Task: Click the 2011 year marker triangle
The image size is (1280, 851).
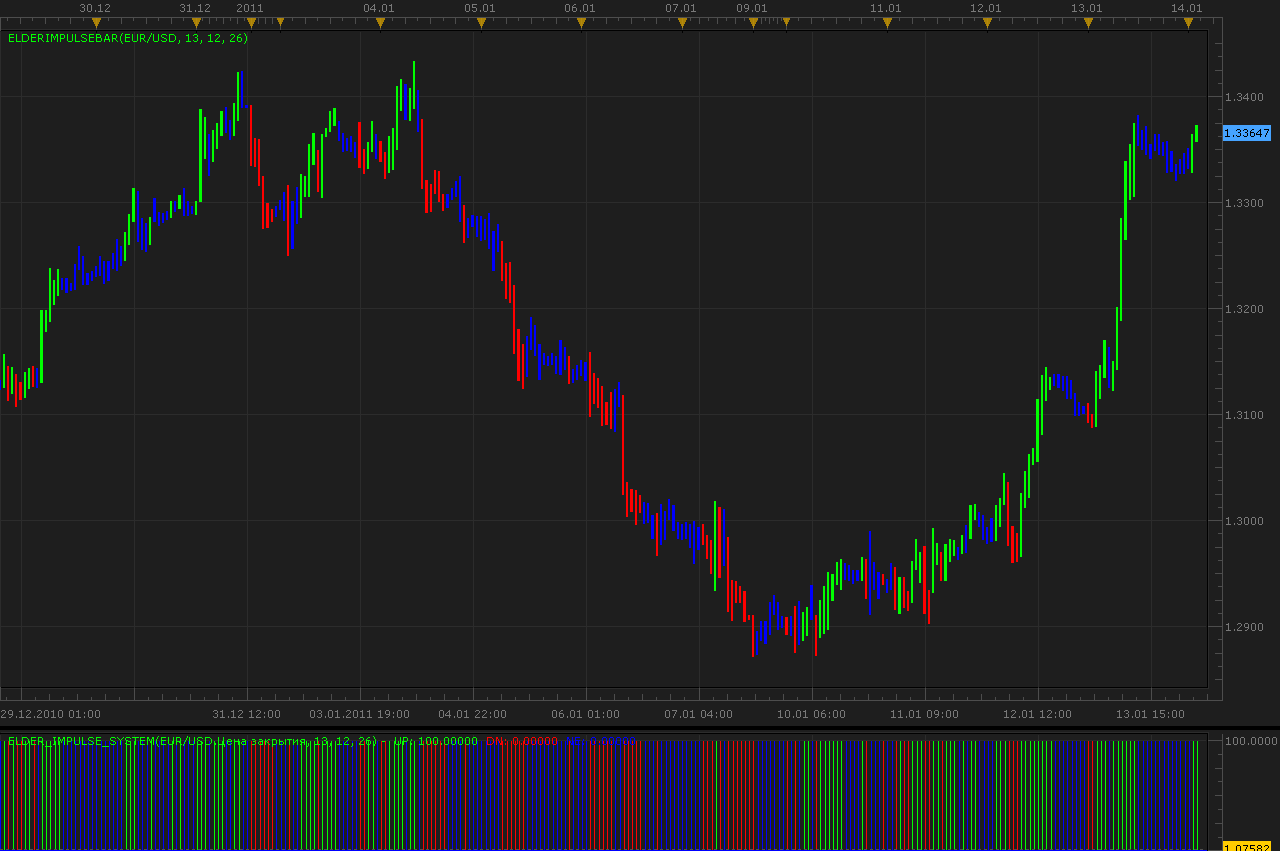Action: click(x=250, y=22)
